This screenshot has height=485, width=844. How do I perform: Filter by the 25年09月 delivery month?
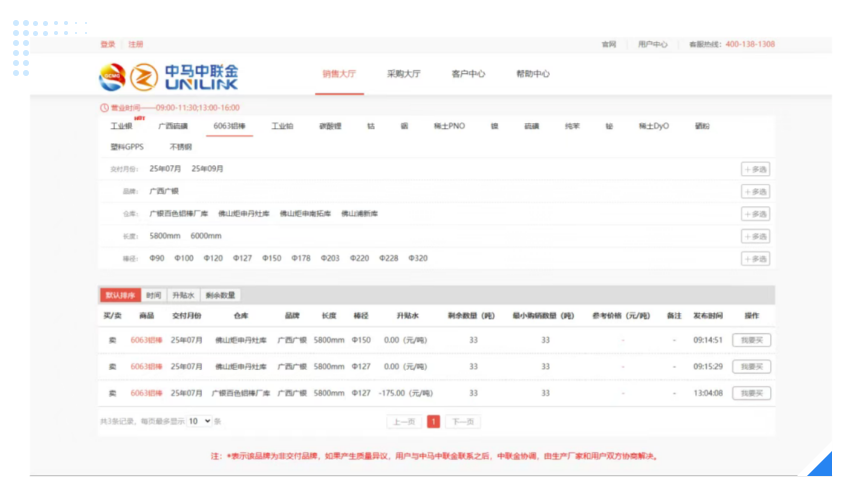click(x=208, y=169)
